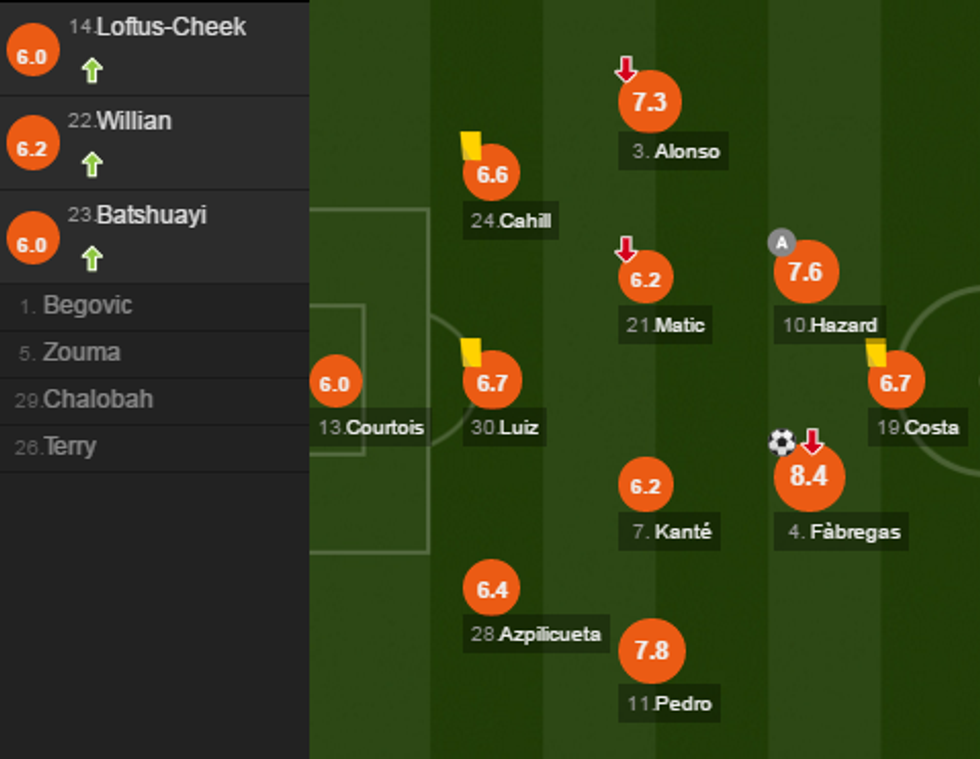Click the red substitution arrow above Alonso
The width and height of the screenshot is (980, 759).
(x=625, y=70)
